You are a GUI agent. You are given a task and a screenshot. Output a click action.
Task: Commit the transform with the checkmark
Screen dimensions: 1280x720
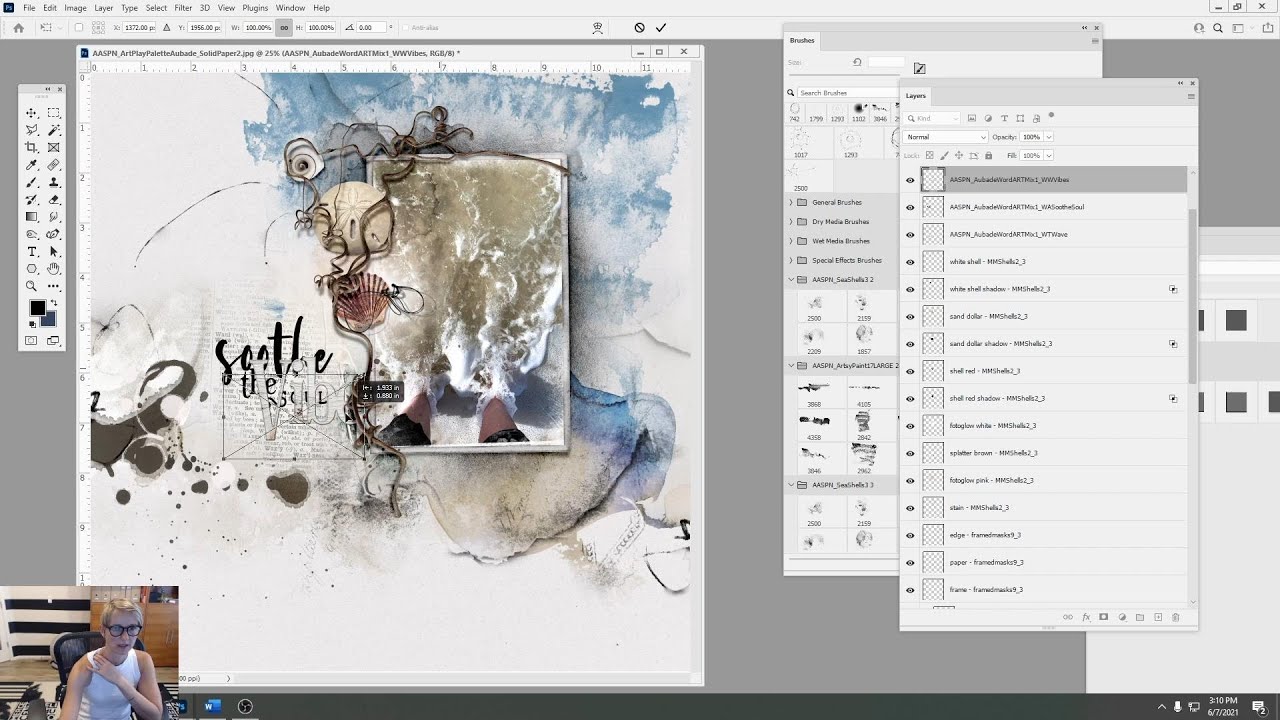pos(660,28)
